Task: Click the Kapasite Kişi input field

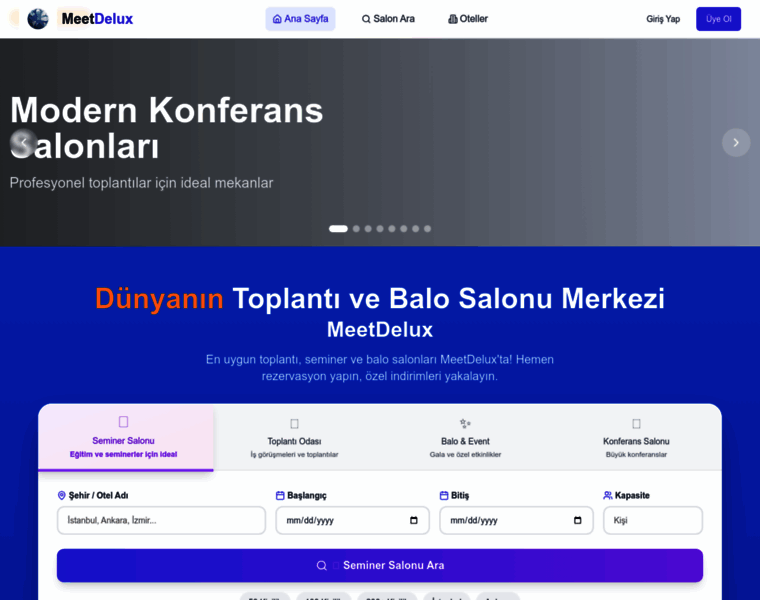Action: pos(652,521)
